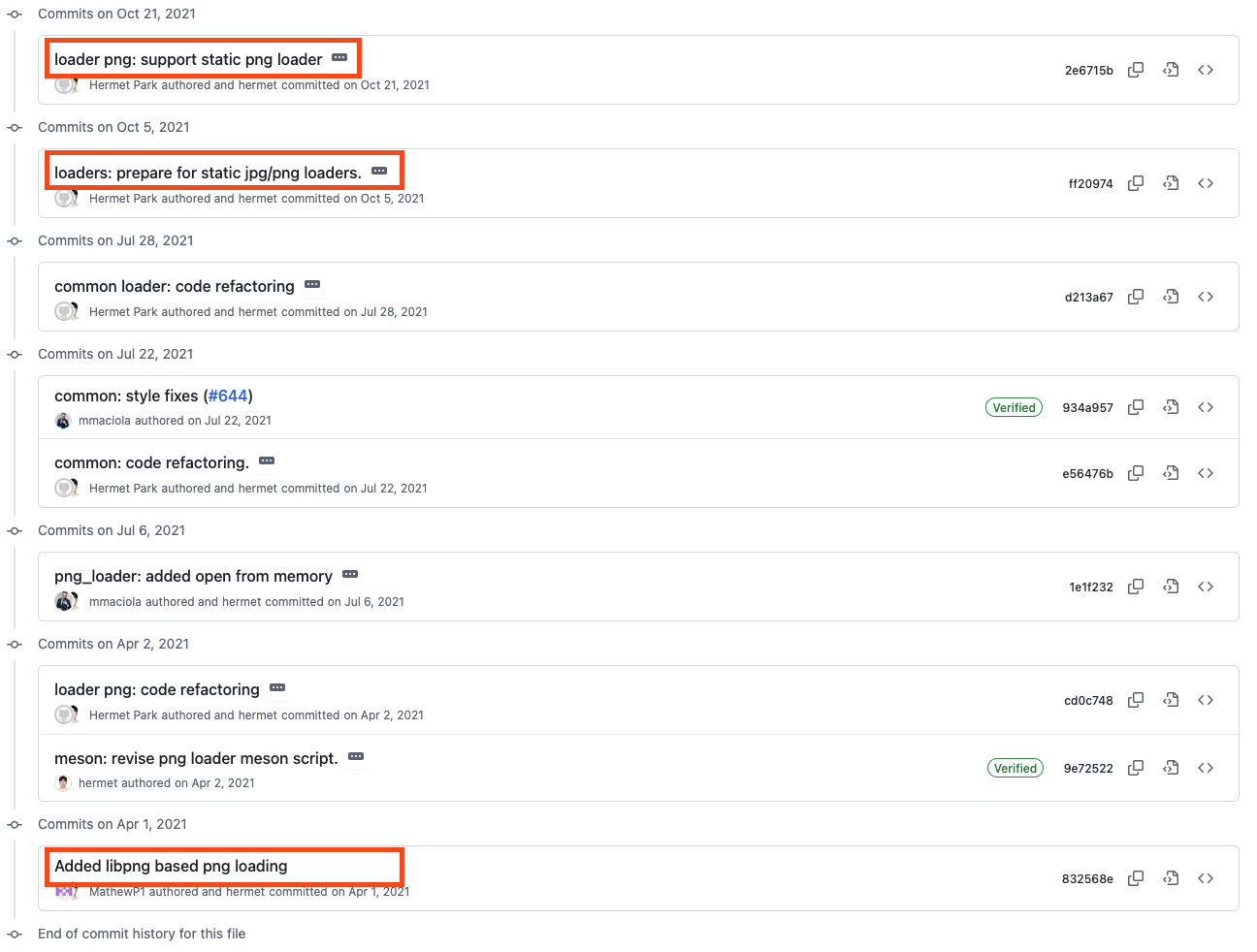View file at commit 9e72522
Viewport: 1257px width, 952px height.
(x=1171, y=768)
